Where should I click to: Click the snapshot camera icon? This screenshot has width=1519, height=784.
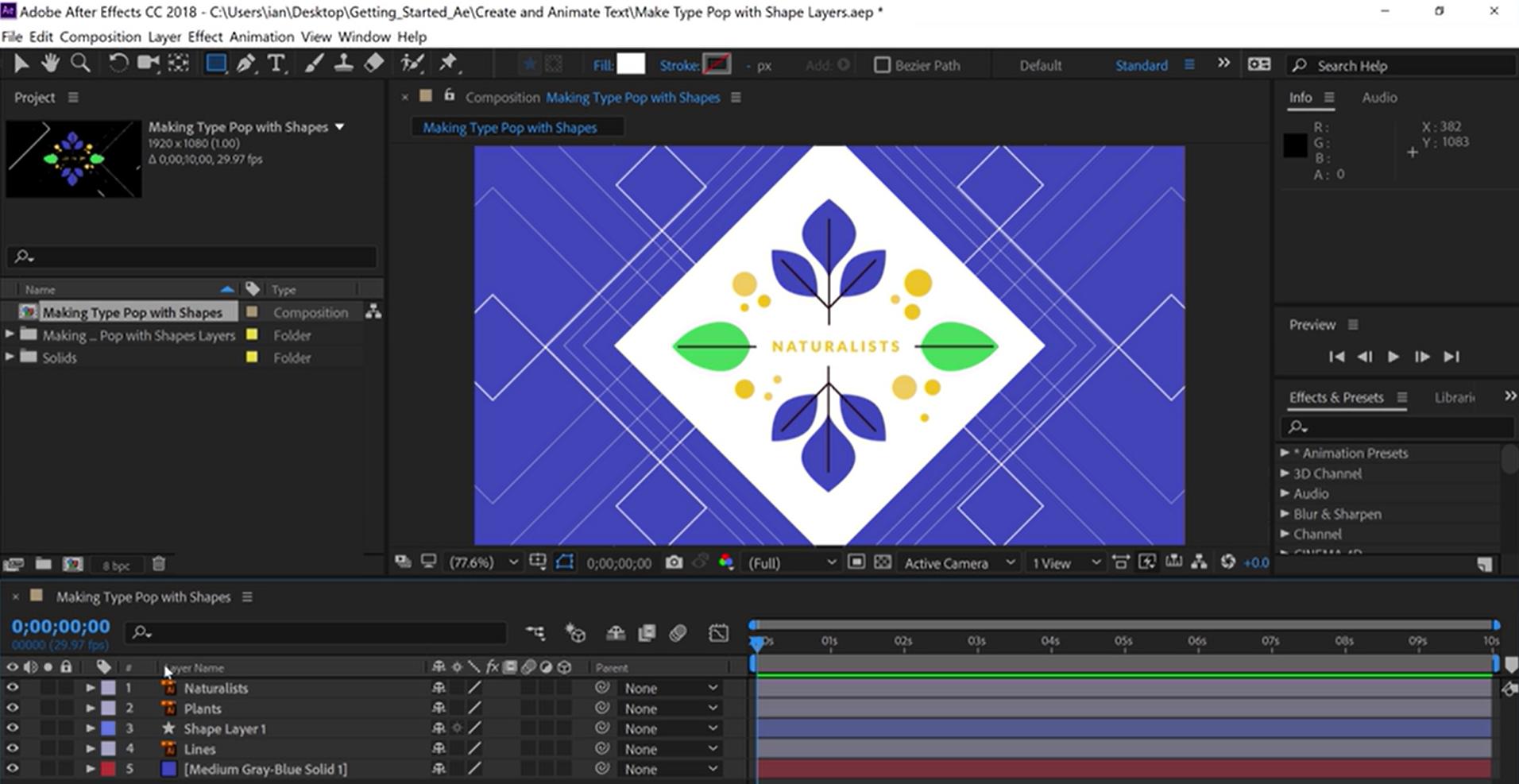tap(674, 562)
